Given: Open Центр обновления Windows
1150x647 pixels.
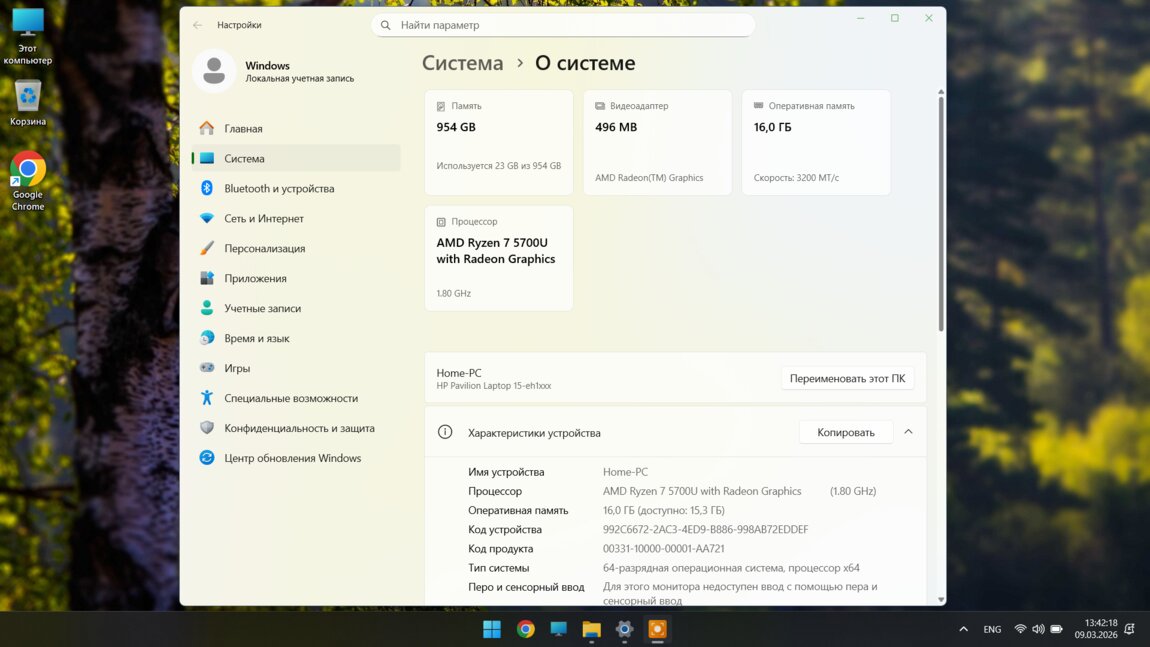Looking at the screenshot, I should (292, 458).
